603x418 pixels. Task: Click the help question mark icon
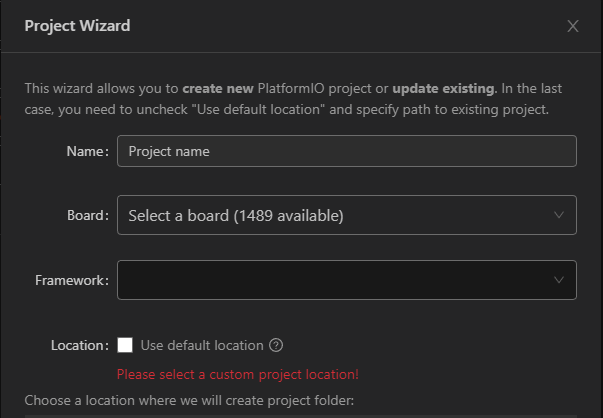pyautogui.click(x=277, y=345)
